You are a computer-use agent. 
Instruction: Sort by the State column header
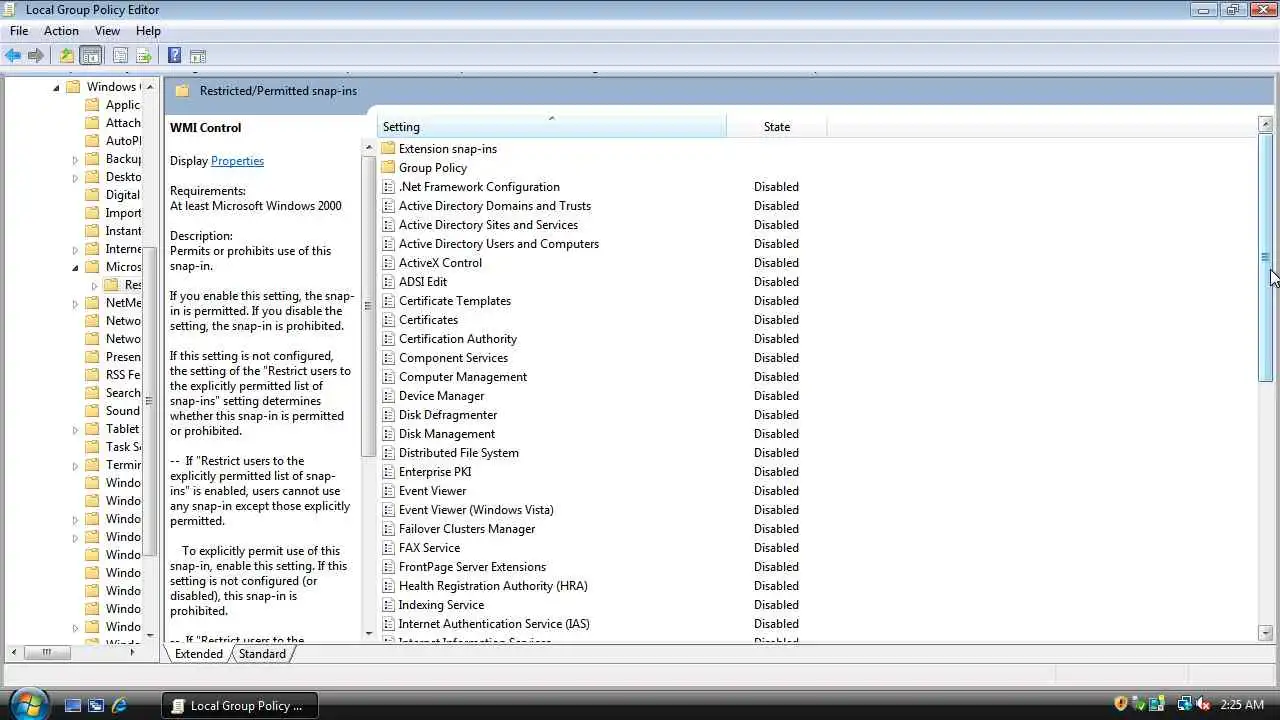pyautogui.click(x=777, y=127)
